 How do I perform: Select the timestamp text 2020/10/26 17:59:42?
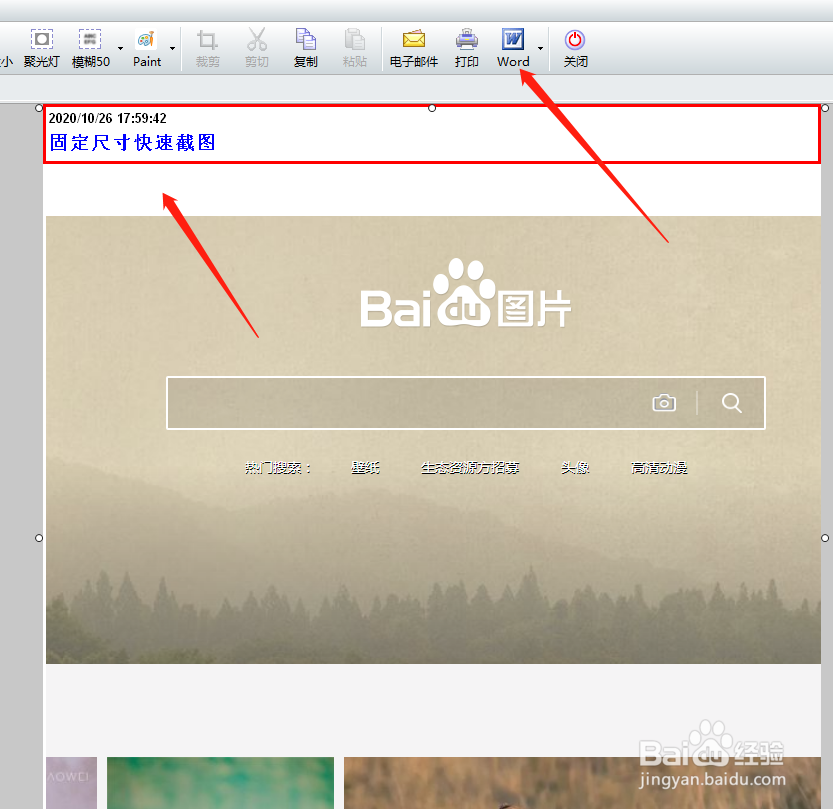[108, 118]
